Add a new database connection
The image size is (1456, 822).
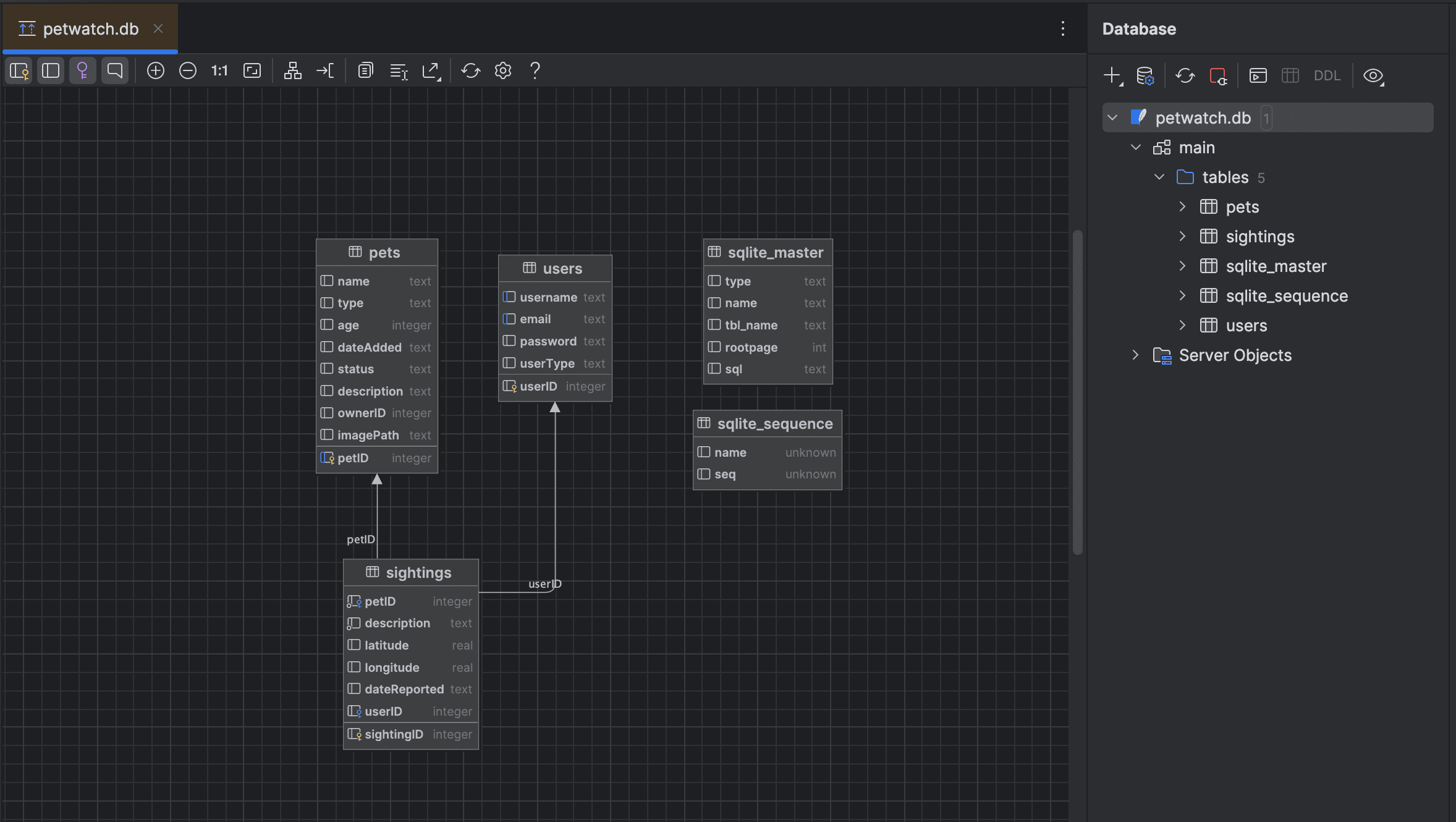coord(1112,75)
